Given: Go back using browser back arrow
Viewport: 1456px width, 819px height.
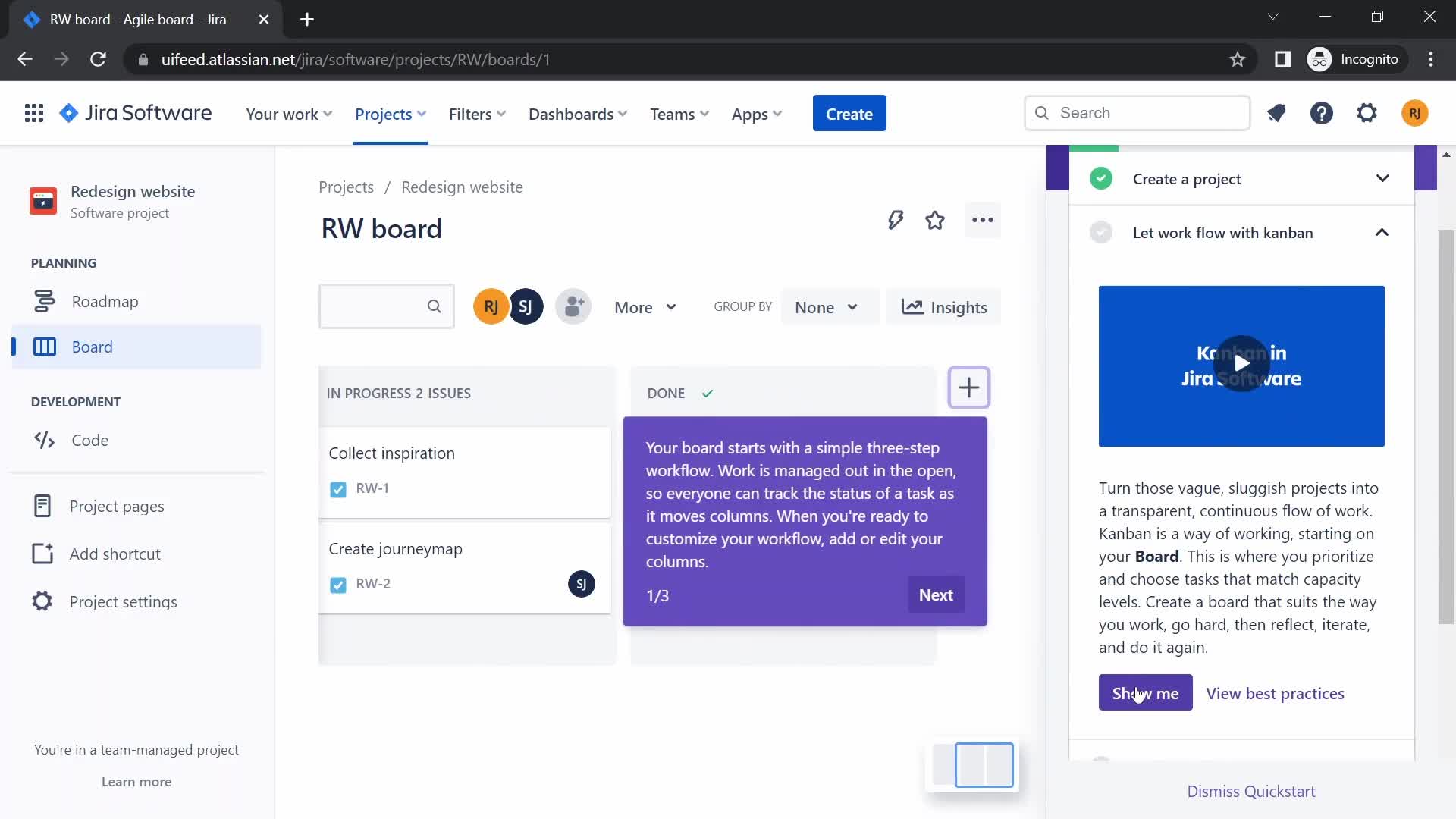Looking at the screenshot, I should click(25, 59).
